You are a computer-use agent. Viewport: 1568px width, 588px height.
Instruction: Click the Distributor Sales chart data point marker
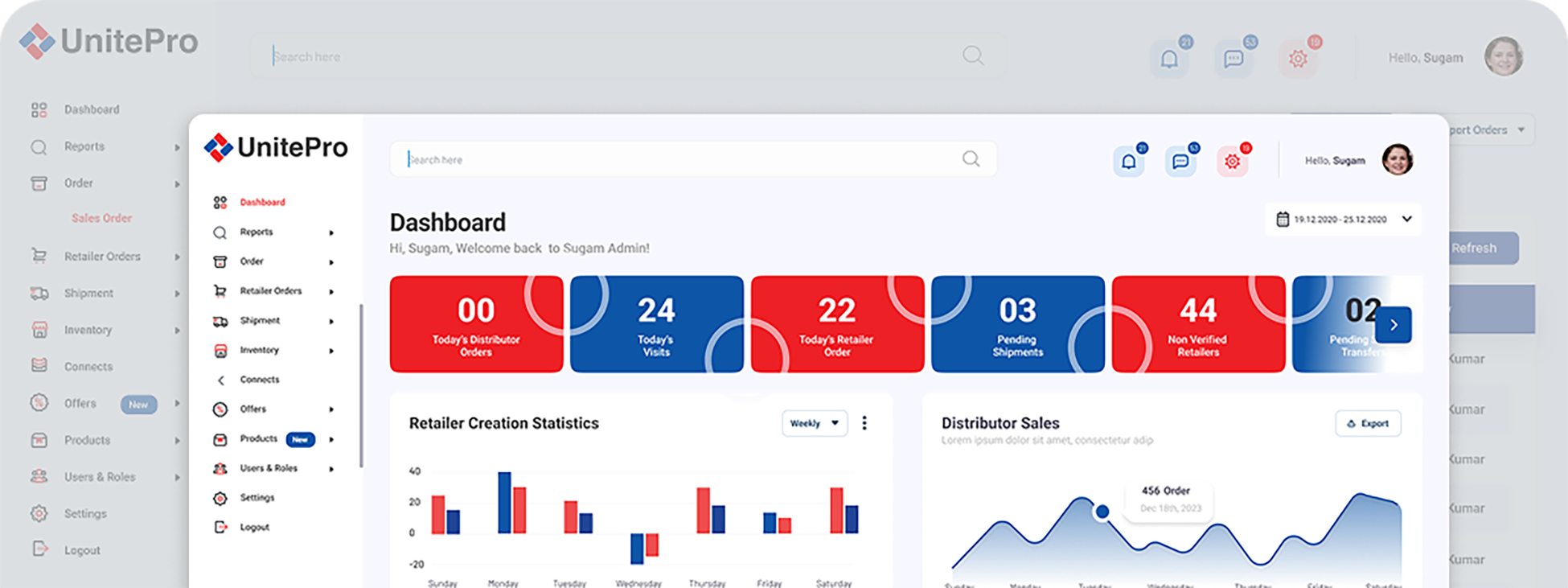click(x=1102, y=512)
